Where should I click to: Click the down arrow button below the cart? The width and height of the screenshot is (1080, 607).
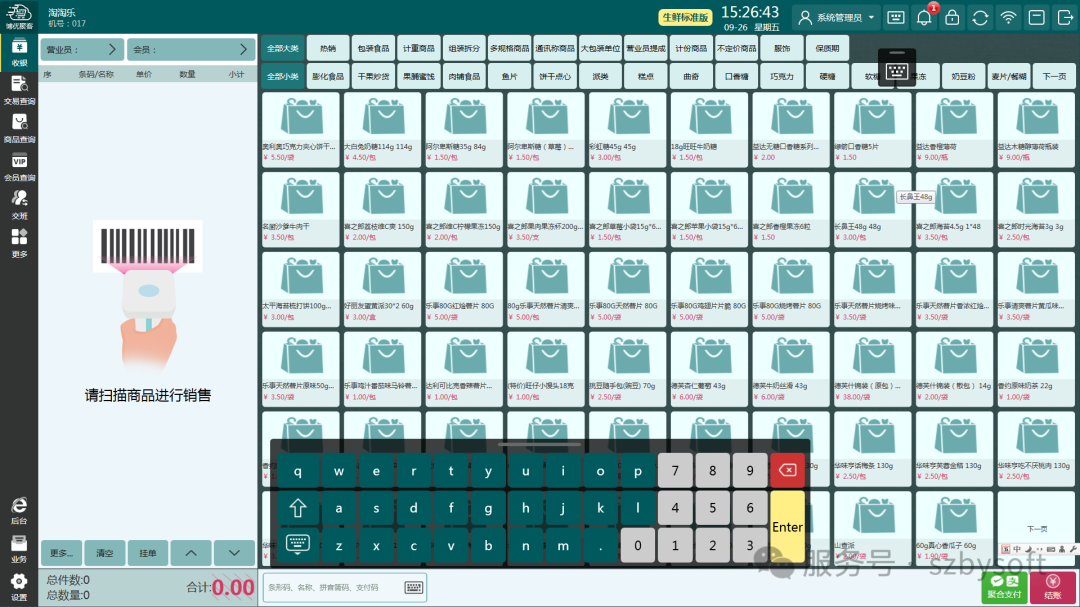tap(234, 553)
